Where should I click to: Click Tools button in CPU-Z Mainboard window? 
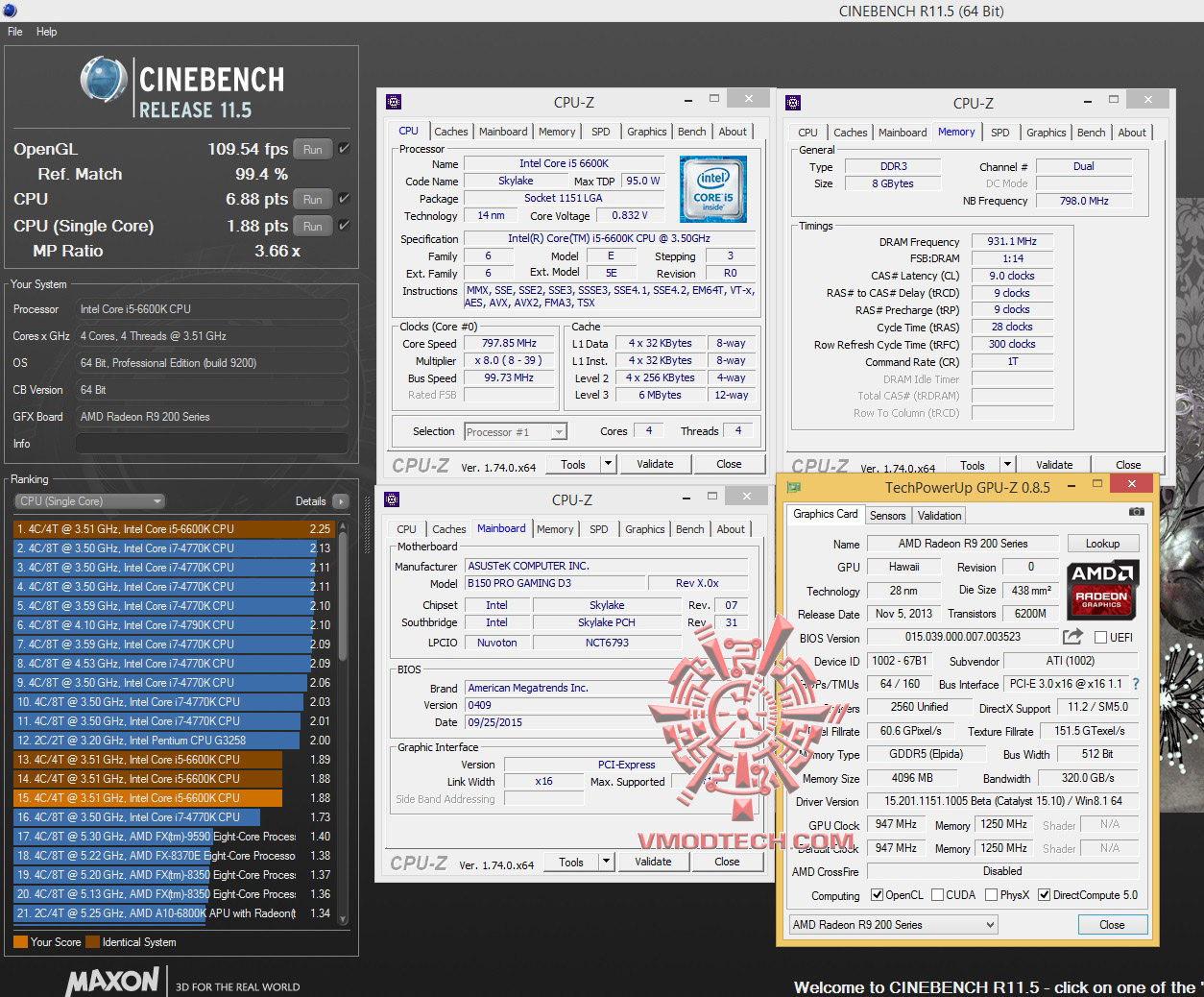(571, 862)
